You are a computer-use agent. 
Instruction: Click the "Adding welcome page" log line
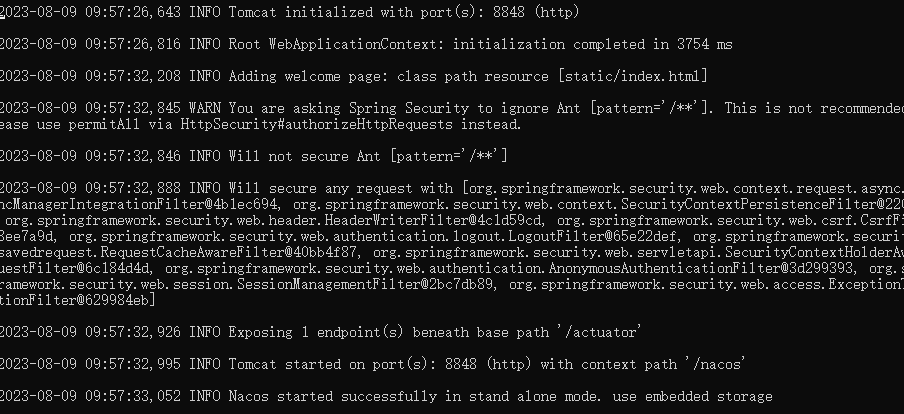pyautogui.click(x=353, y=76)
